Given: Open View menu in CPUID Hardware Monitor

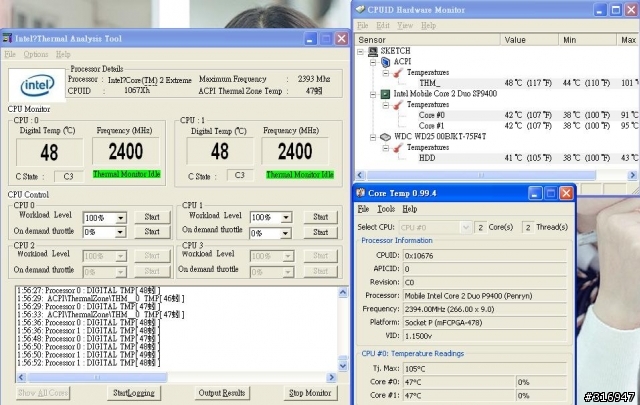Looking at the screenshot, I should (405, 26).
